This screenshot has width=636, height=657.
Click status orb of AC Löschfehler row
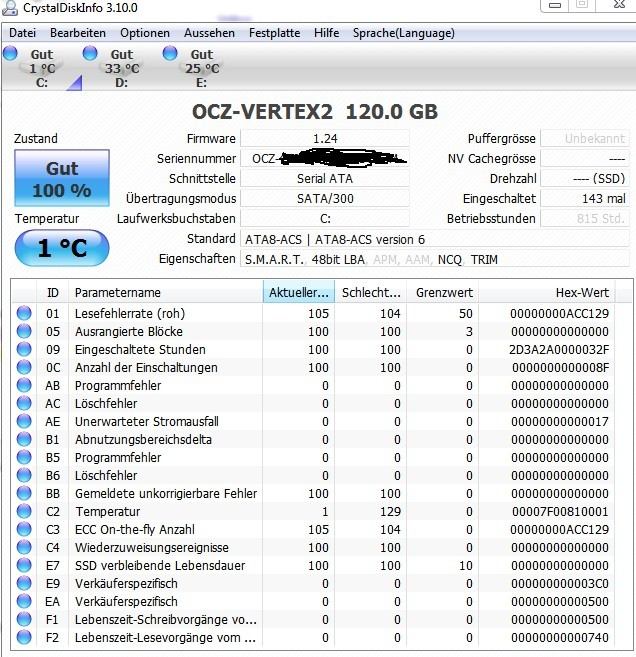(x=24, y=403)
